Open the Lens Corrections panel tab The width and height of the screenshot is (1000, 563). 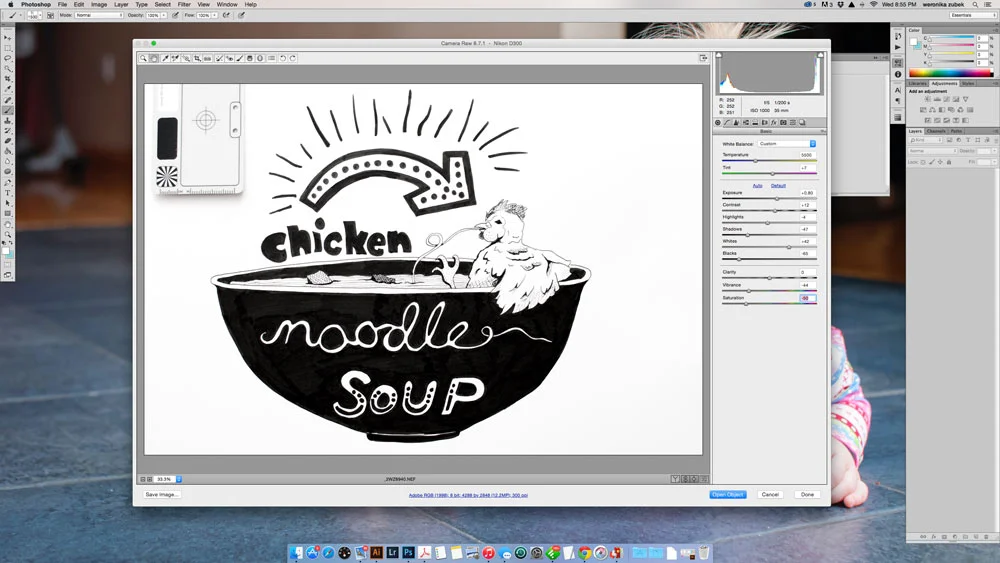[765, 122]
